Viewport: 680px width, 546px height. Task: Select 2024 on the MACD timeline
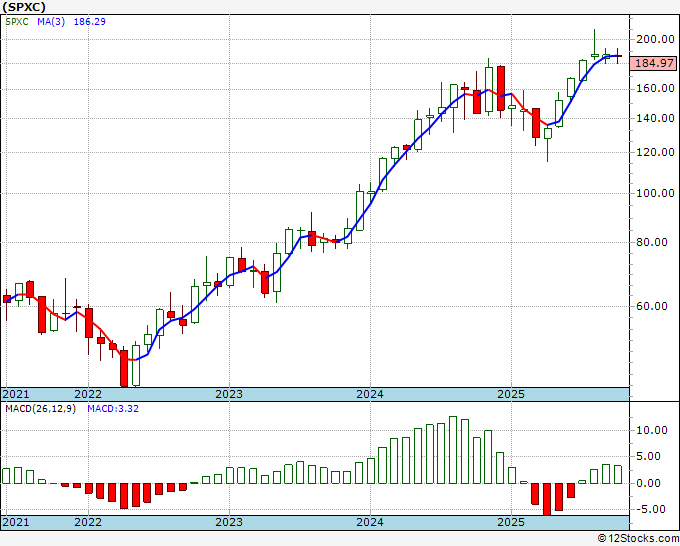(x=370, y=522)
